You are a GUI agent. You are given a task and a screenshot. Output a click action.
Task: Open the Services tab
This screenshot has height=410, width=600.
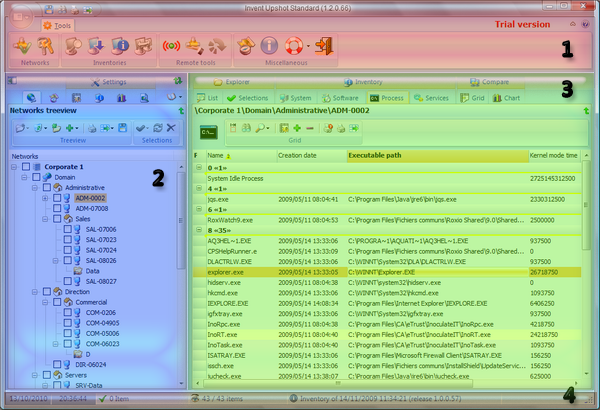(431, 98)
